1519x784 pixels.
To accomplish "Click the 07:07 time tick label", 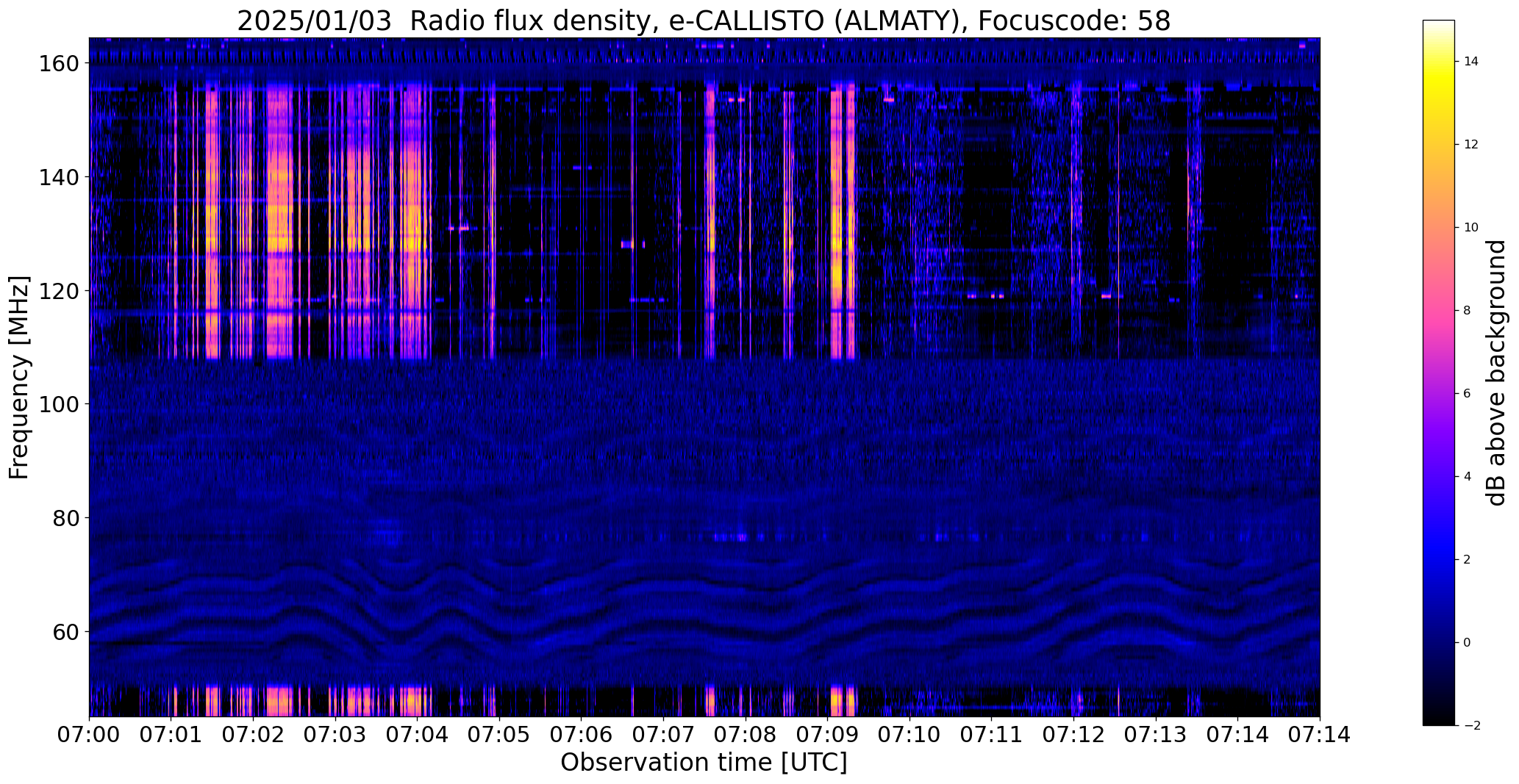I will 663,736.
